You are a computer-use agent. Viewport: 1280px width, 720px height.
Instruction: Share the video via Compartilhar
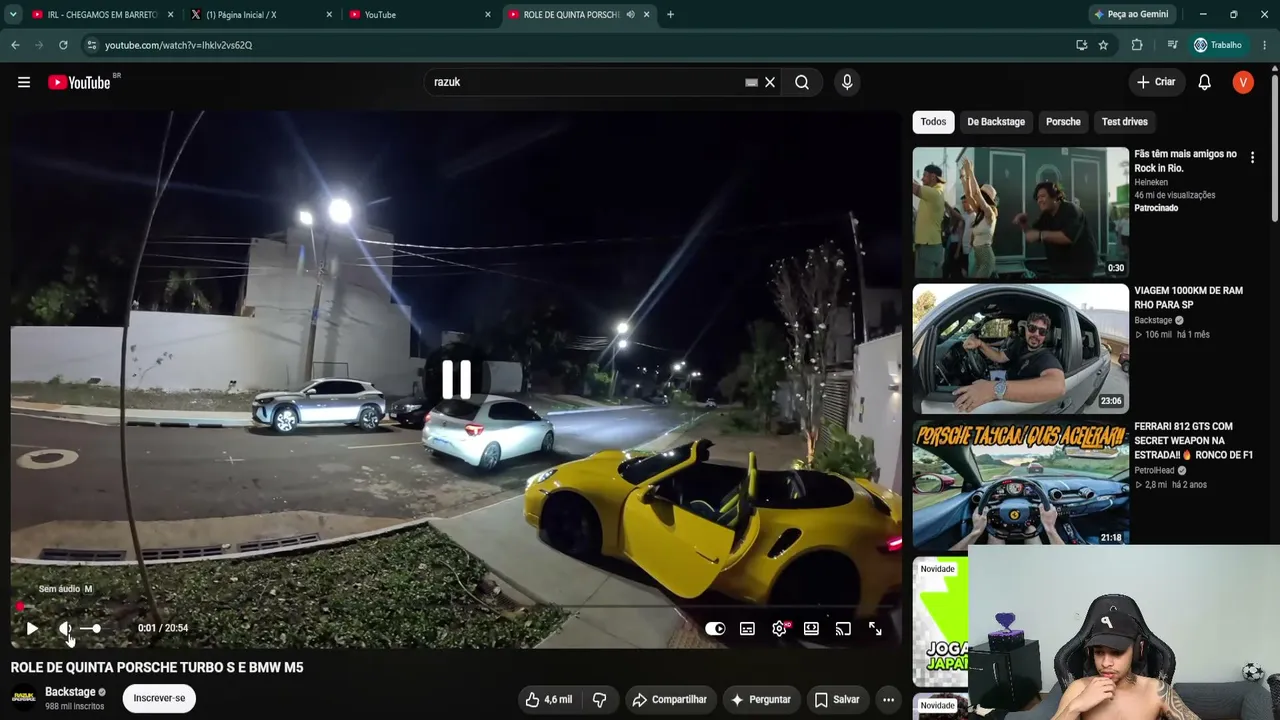pyautogui.click(x=669, y=700)
